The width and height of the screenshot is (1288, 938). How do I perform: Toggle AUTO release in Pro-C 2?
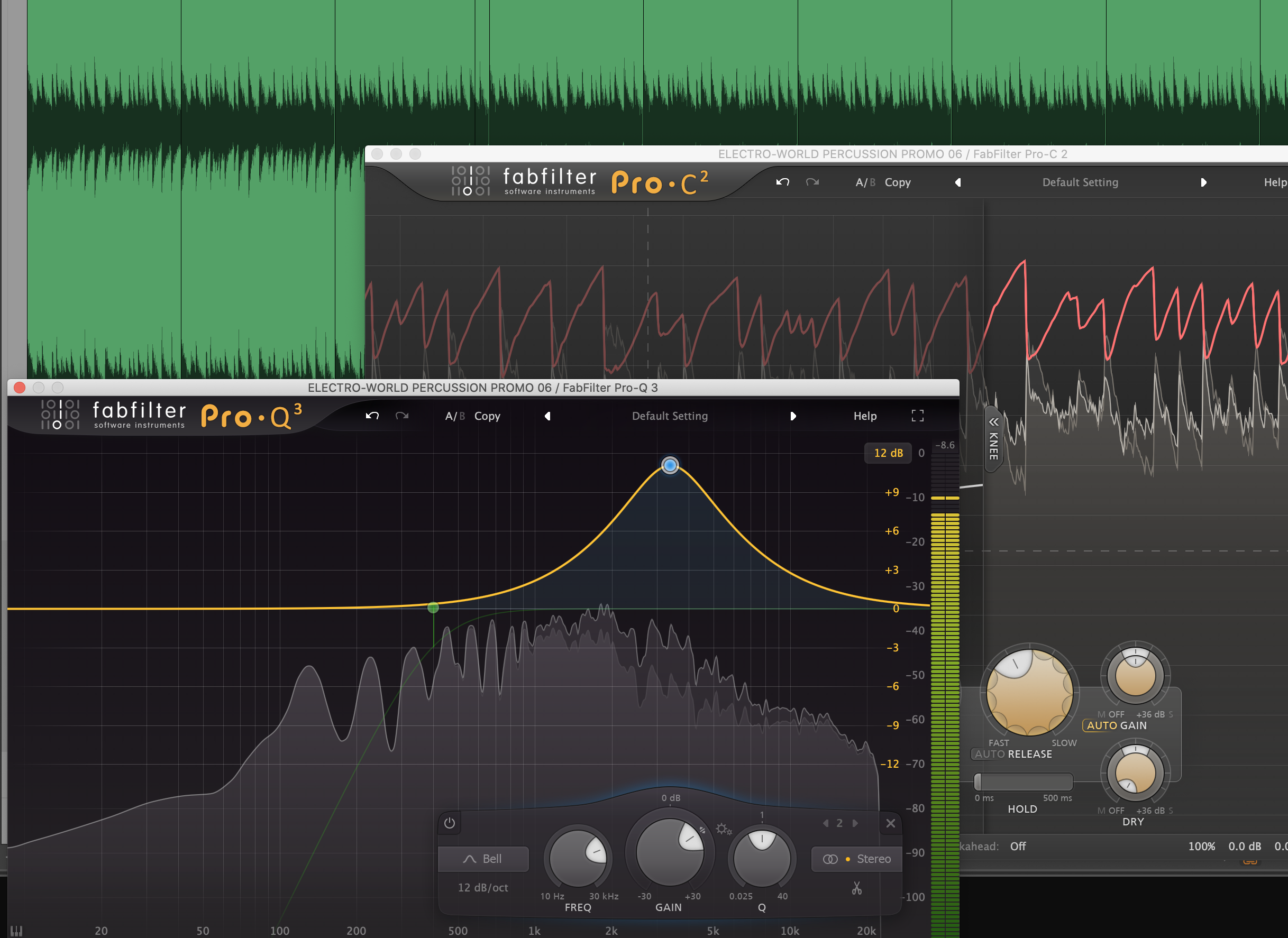point(990,754)
